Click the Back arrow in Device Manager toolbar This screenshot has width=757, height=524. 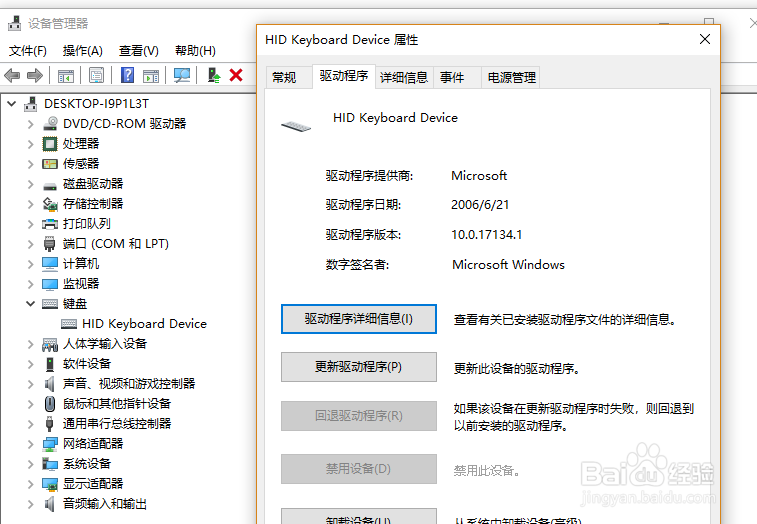pyautogui.click(x=12, y=75)
